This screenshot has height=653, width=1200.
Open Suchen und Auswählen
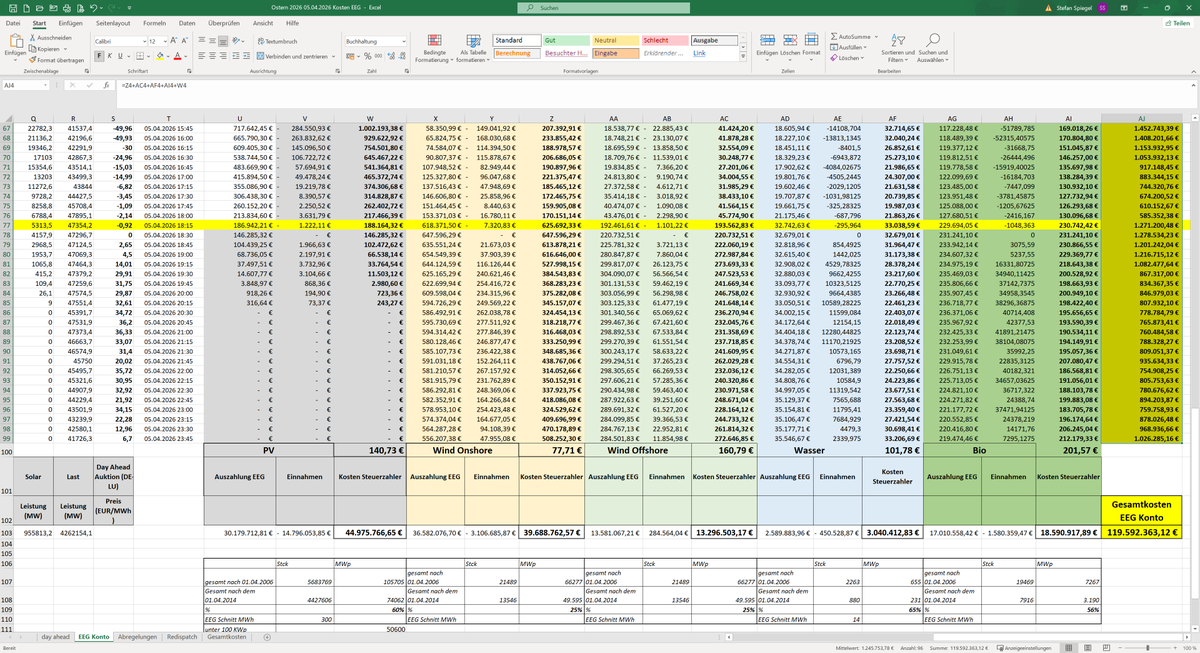click(x=933, y=47)
